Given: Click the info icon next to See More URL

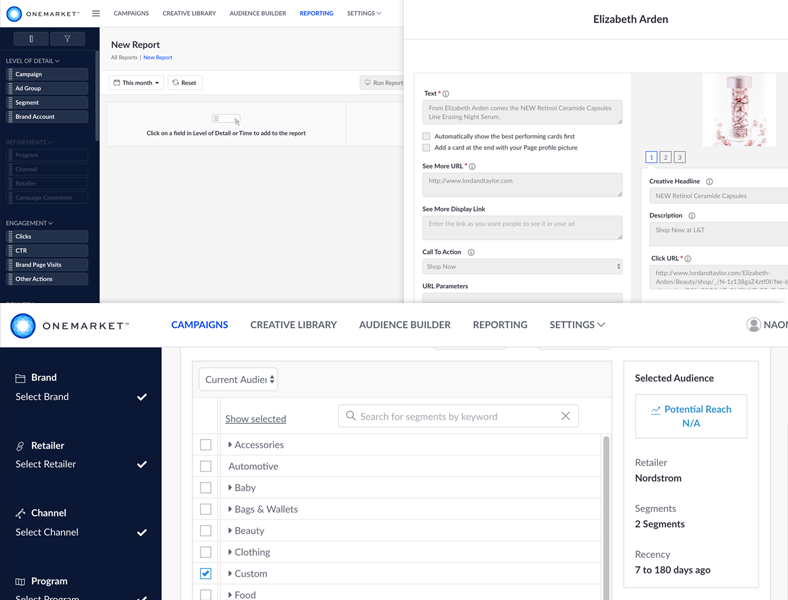Looking at the screenshot, I should [x=472, y=166].
